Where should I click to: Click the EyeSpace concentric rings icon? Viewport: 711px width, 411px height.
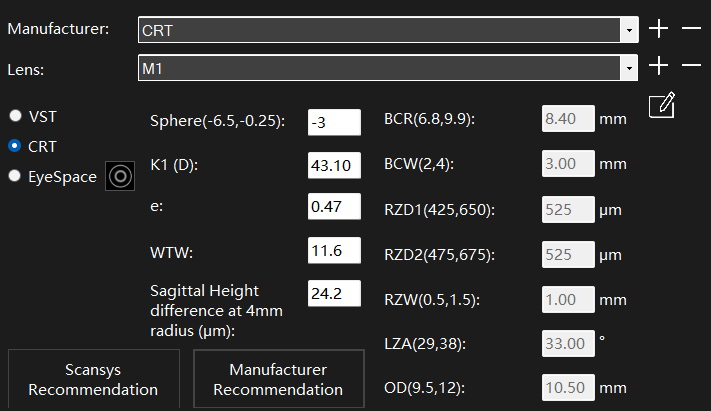tap(121, 177)
